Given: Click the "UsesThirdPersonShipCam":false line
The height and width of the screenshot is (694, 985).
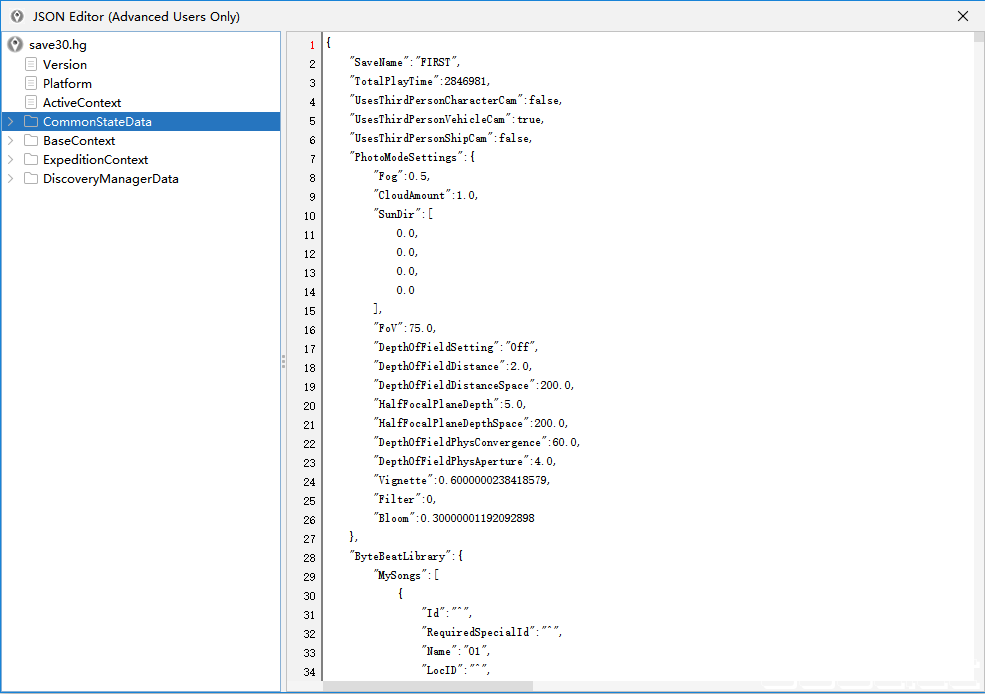Looking at the screenshot, I should tap(441, 138).
